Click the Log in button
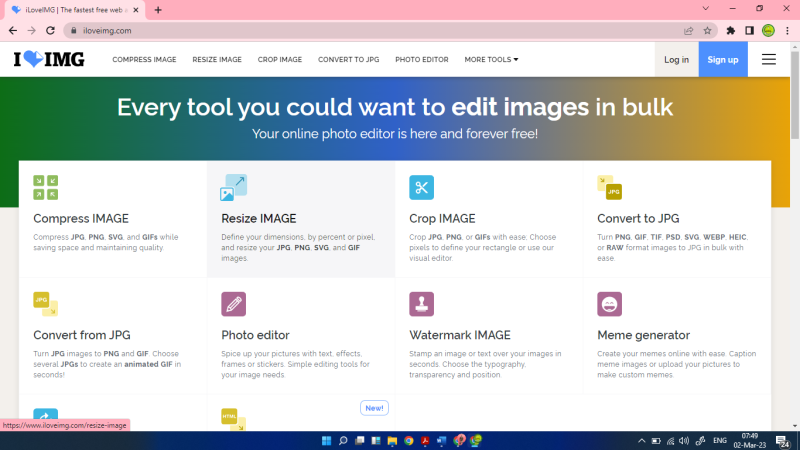This screenshot has width=800, height=450. pos(676,60)
